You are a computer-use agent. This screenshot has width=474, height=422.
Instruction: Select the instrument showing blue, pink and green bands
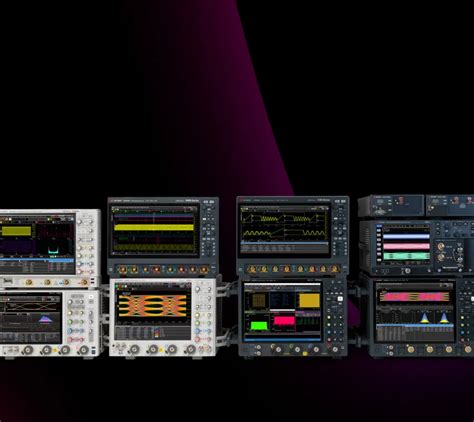(x=417, y=247)
